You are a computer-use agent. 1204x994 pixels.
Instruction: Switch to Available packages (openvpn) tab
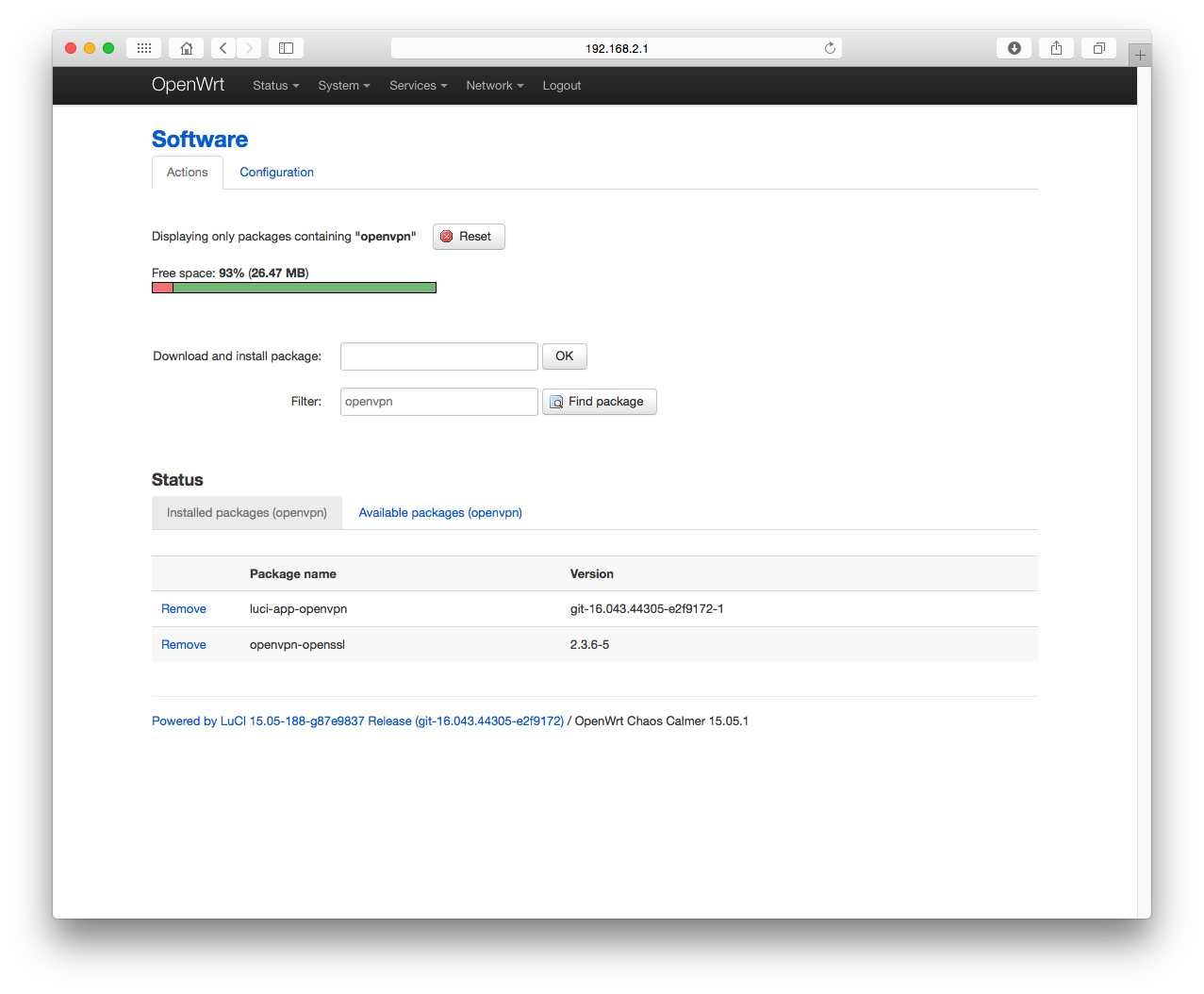440,513
